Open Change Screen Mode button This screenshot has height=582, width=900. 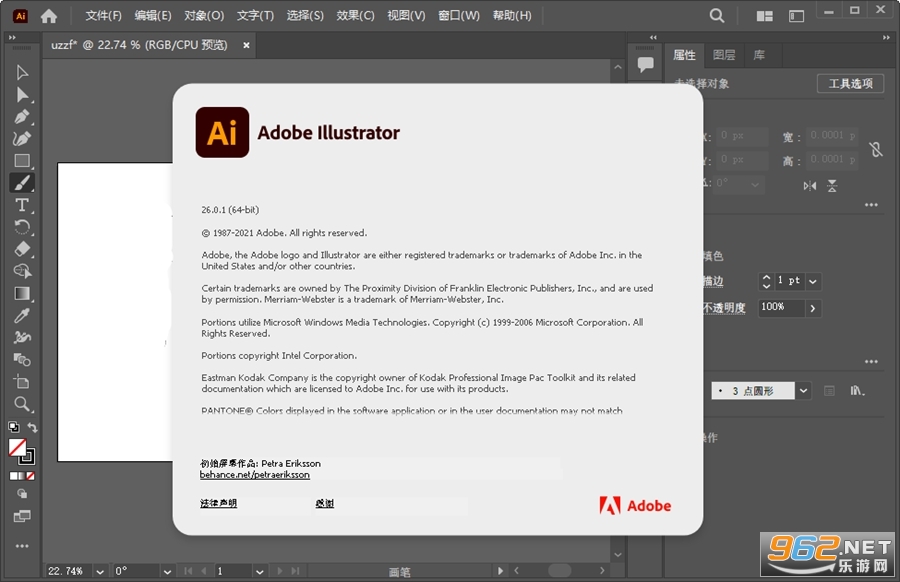22,516
